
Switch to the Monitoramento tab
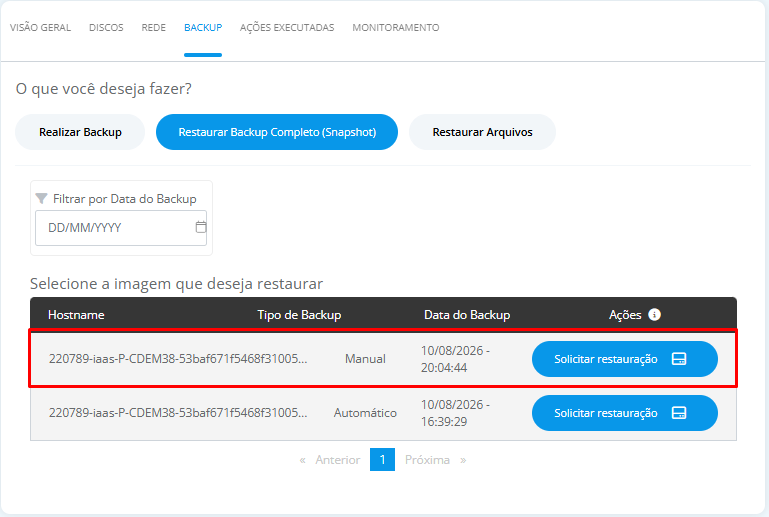[x=396, y=27]
